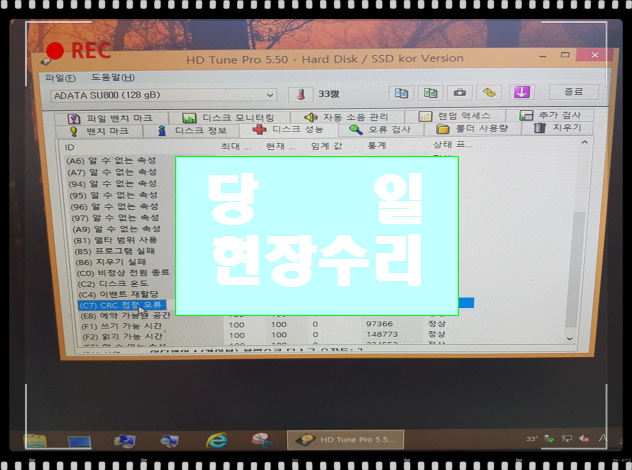This screenshot has height=470, width=632.
Task: Open the blue desktop taskbar icon
Action: [x=79, y=441]
